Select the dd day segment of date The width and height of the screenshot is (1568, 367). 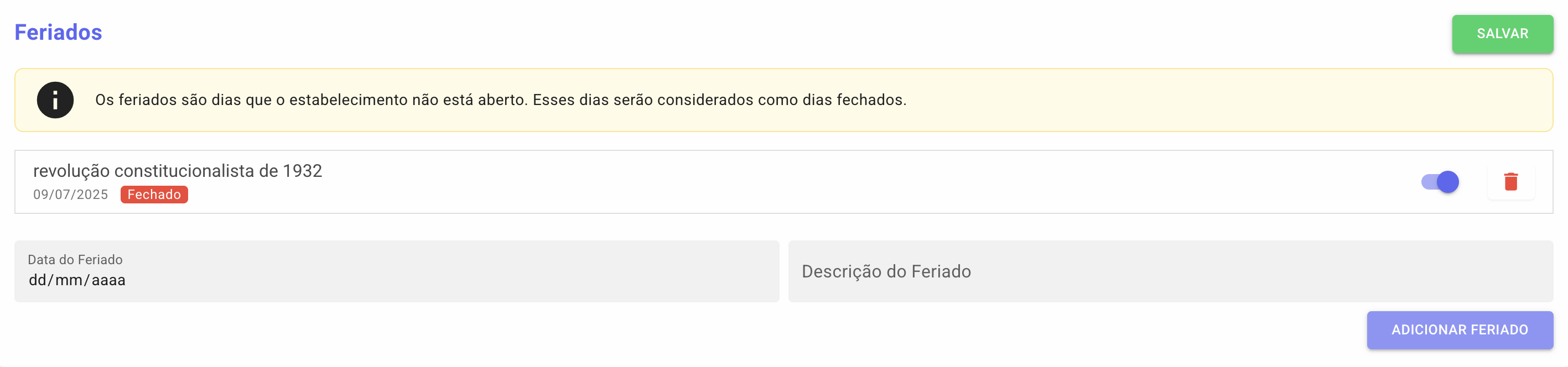pyautogui.click(x=37, y=280)
